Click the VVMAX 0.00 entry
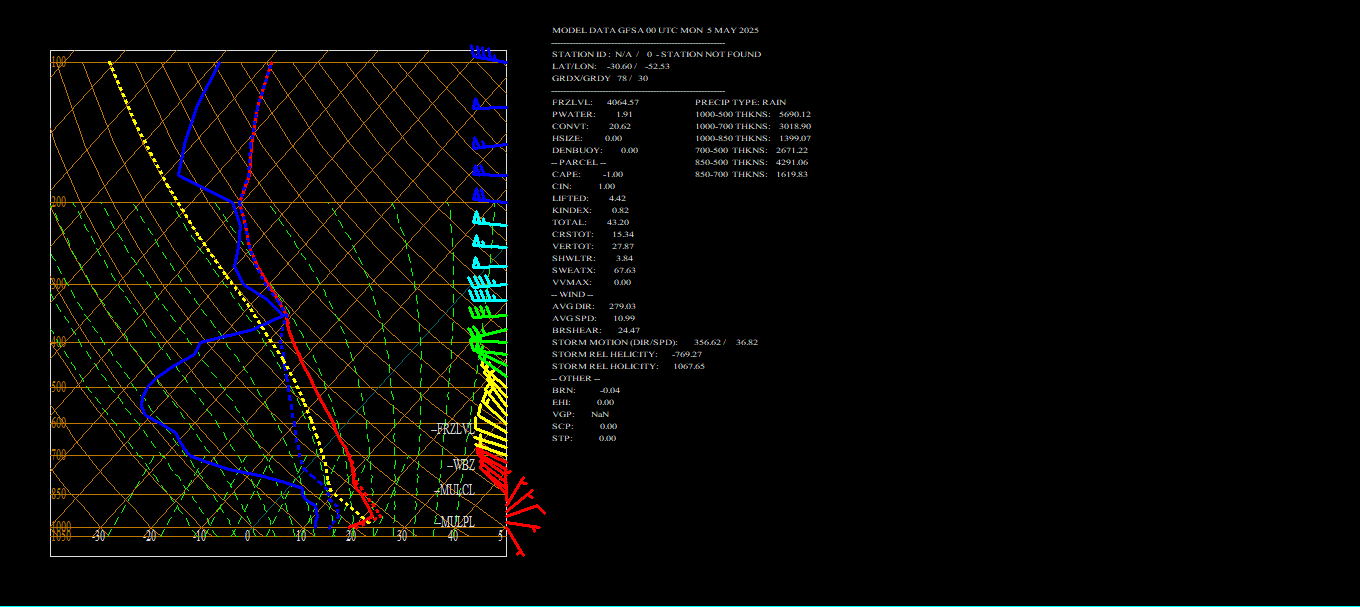 tap(591, 282)
